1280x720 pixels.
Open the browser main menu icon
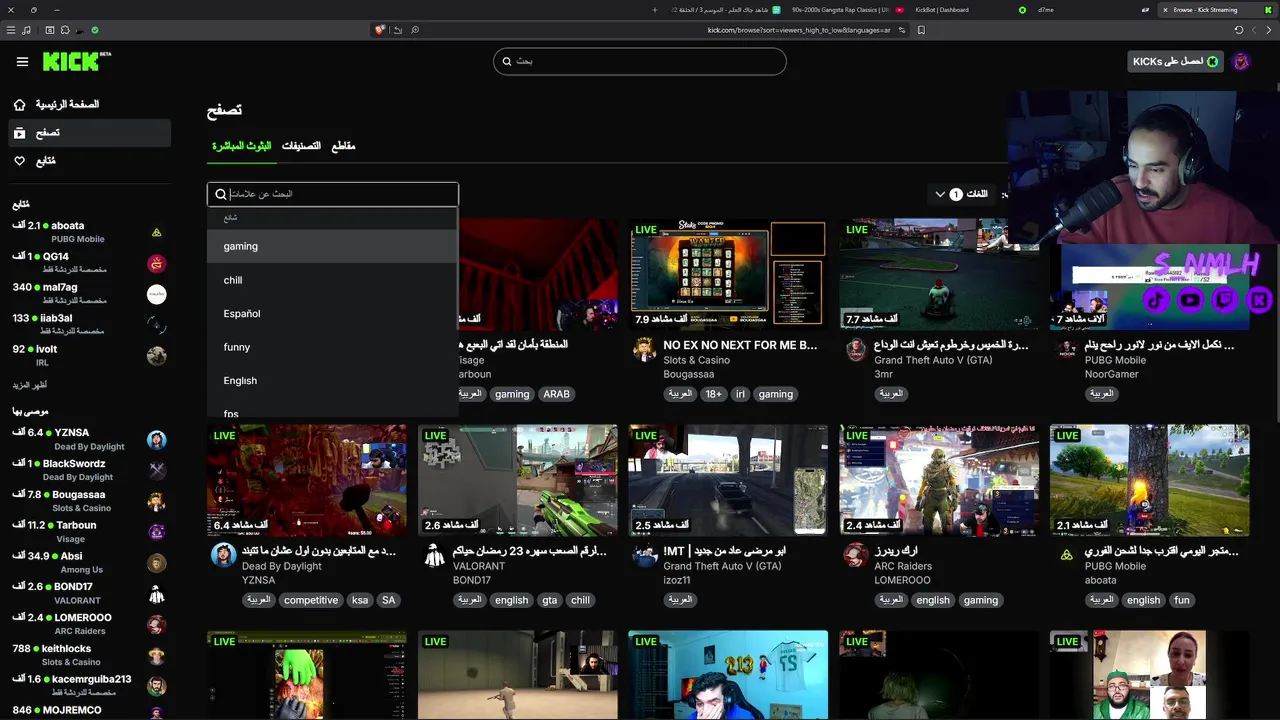[11, 30]
